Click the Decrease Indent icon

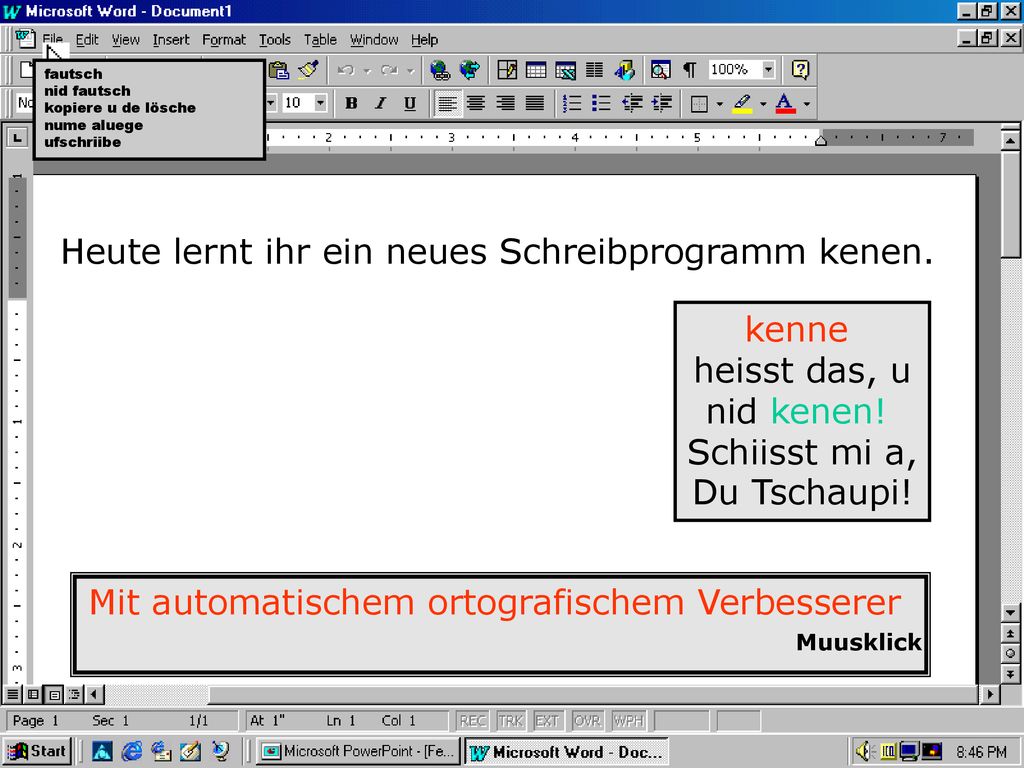(x=632, y=103)
